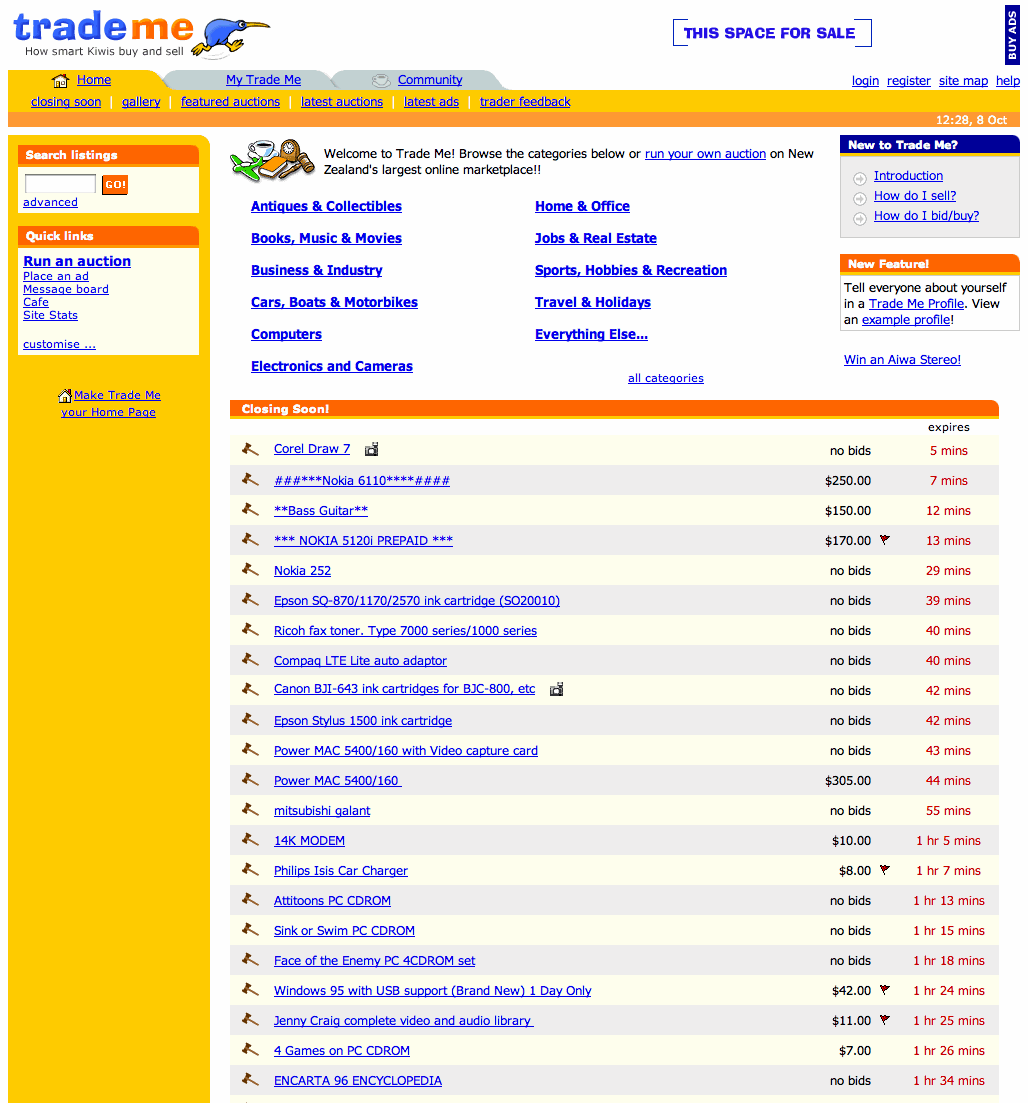Open Books, Music & Movies category
The image size is (1028, 1103).
click(x=326, y=238)
